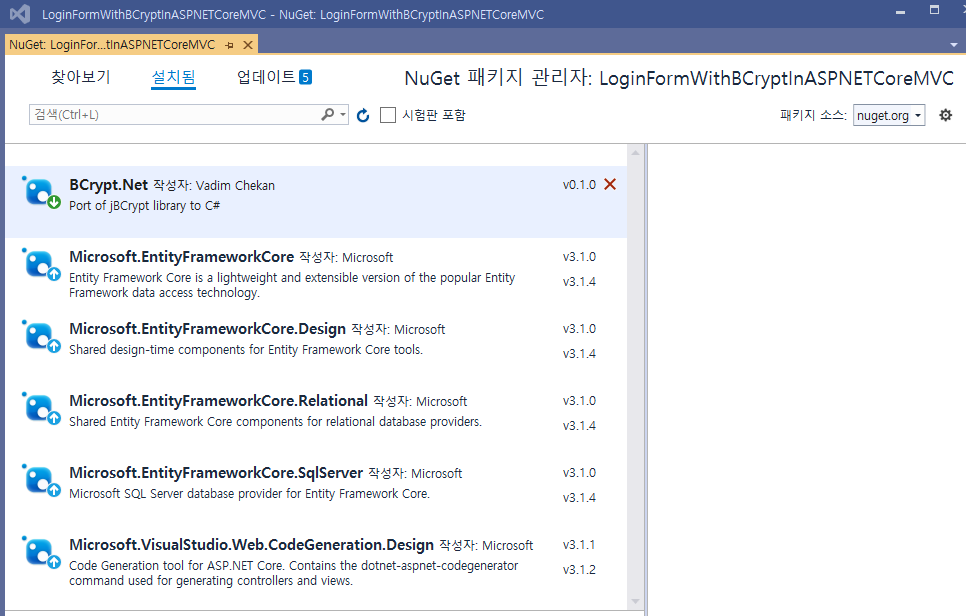
Task: Select Microsoft.EntityFrameworkCore.SqlServer title
Action: [216, 473]
